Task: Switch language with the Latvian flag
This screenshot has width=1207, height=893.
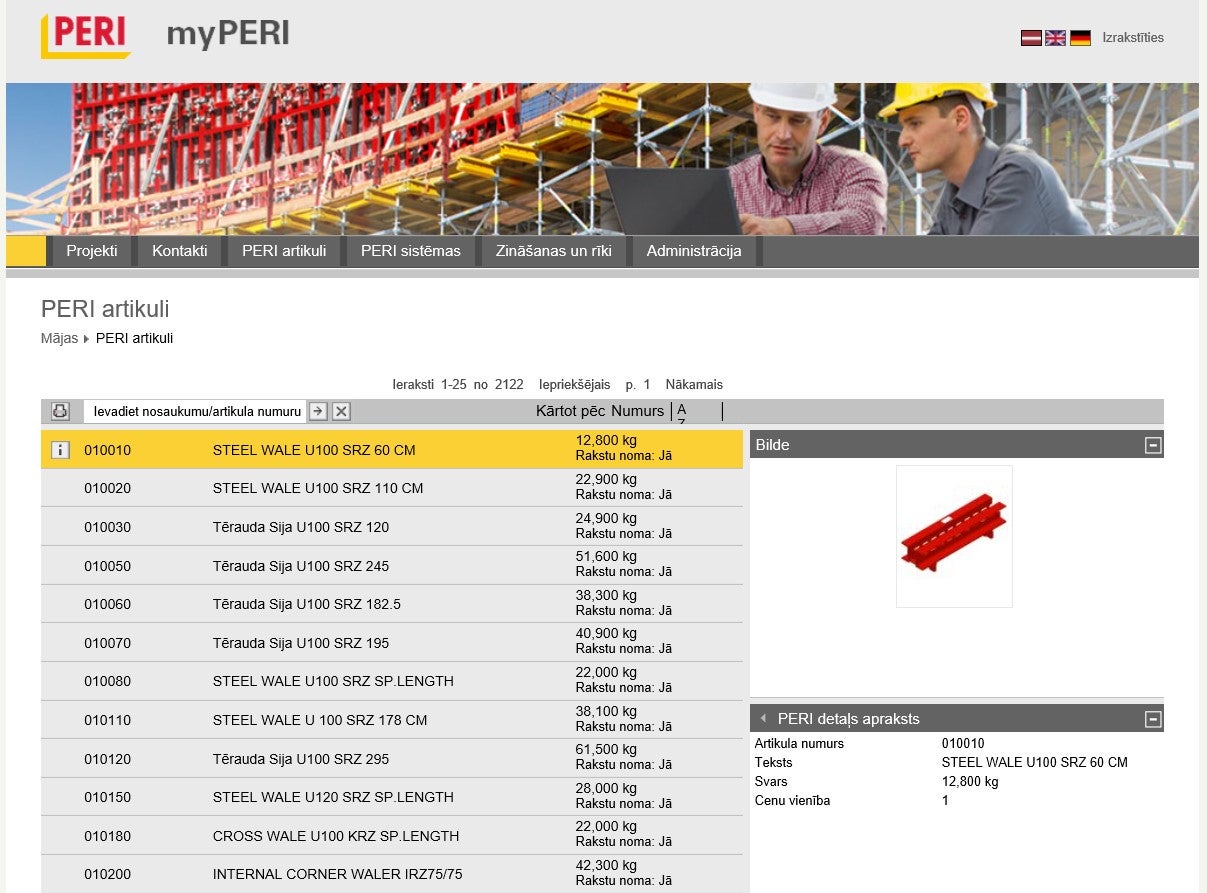Action: (1031, 38)
